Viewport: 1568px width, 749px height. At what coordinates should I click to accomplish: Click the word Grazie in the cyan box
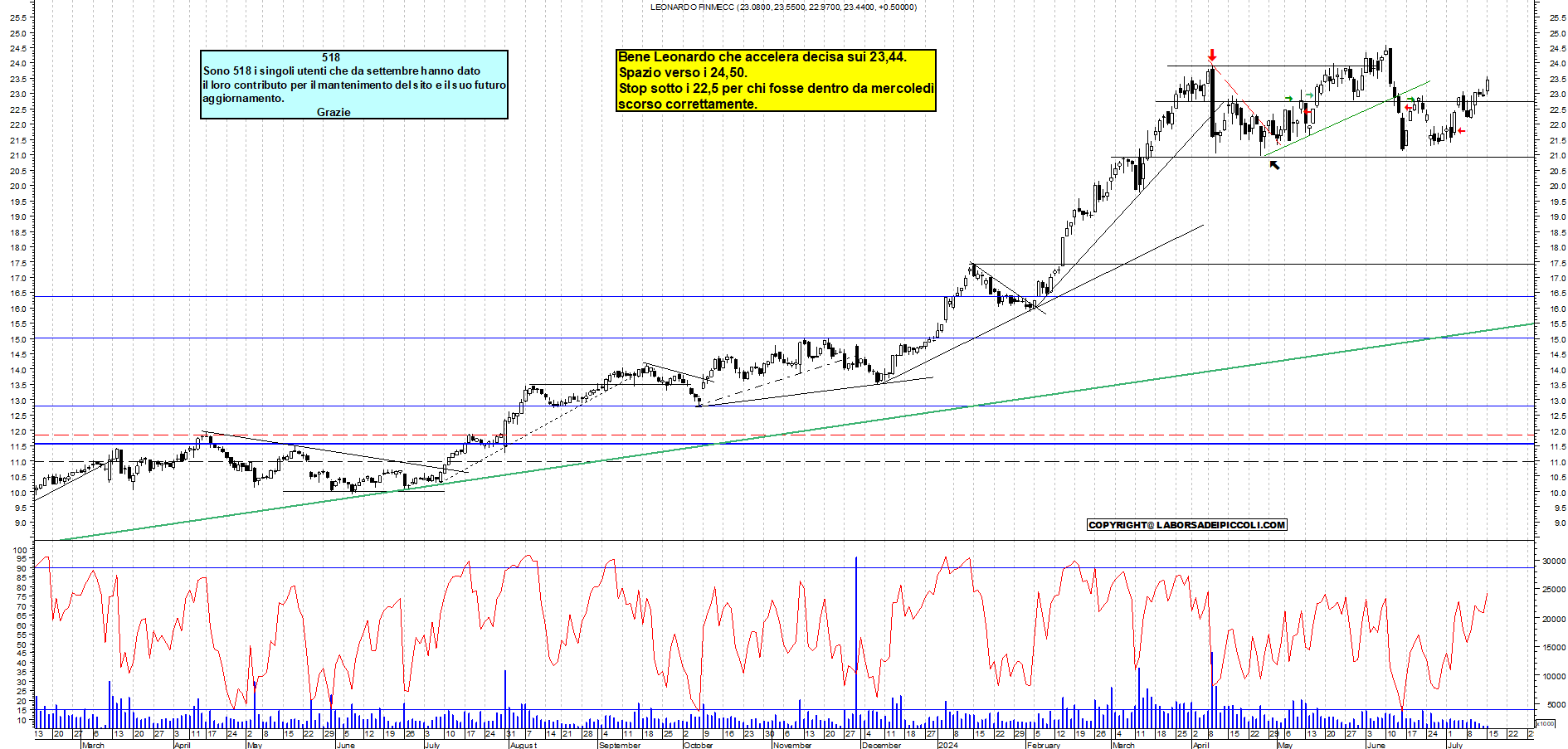[334, 112]
